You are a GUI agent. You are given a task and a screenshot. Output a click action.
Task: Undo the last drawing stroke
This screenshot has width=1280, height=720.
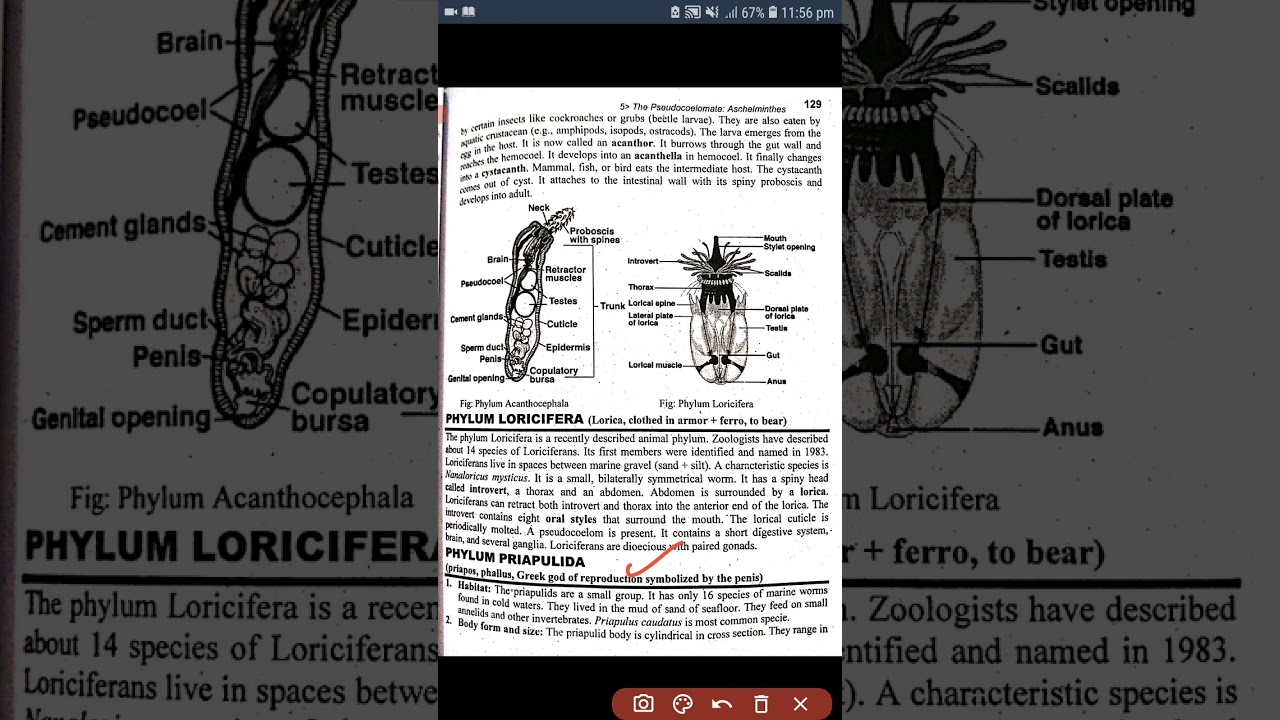722,704
